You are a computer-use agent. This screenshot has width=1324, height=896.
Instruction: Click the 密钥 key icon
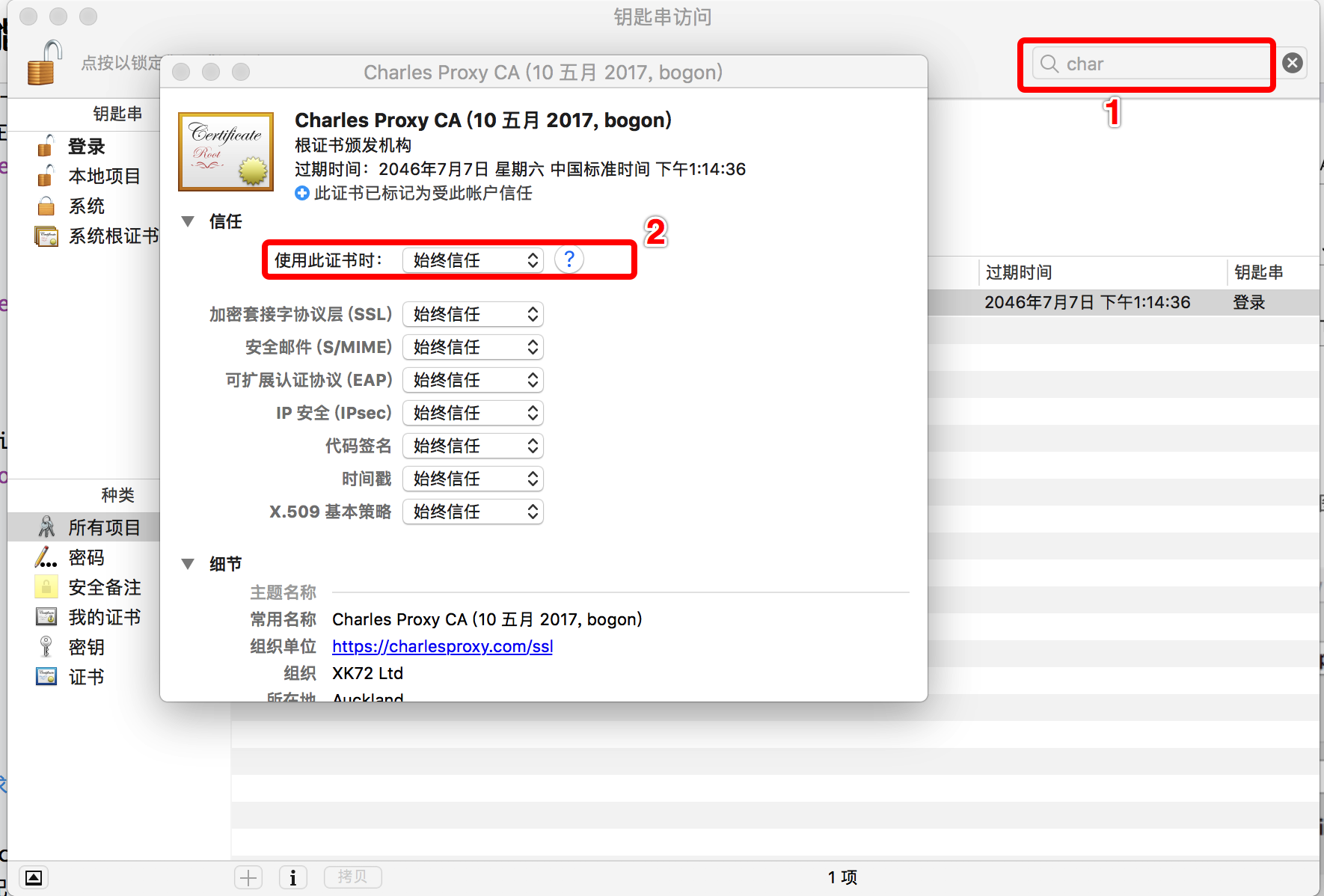tap(46, 647)
